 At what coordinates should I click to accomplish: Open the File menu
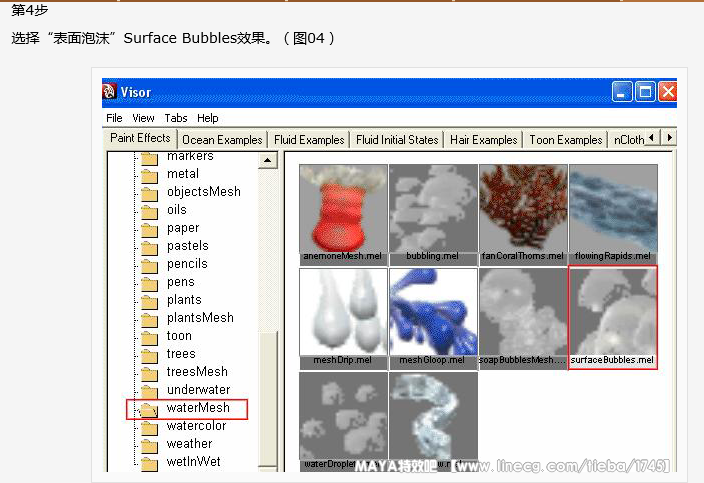click(115, 118)
